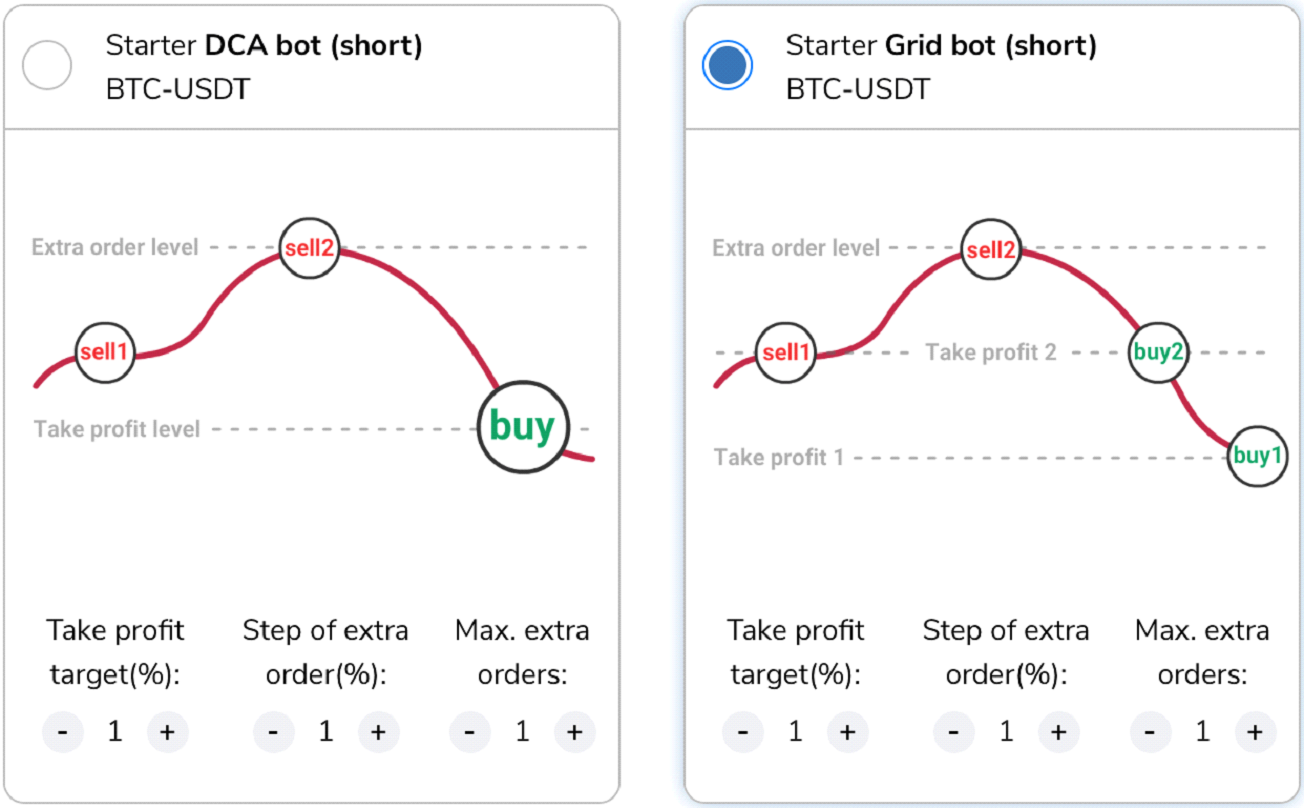Click the buy1 marker on Grid chart

1257,456
